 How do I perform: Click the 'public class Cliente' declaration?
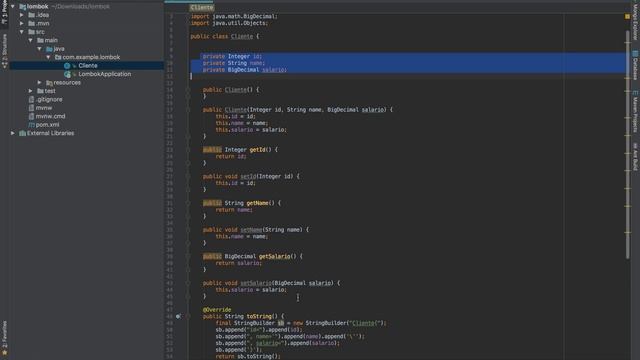click(x=224, y=36)
